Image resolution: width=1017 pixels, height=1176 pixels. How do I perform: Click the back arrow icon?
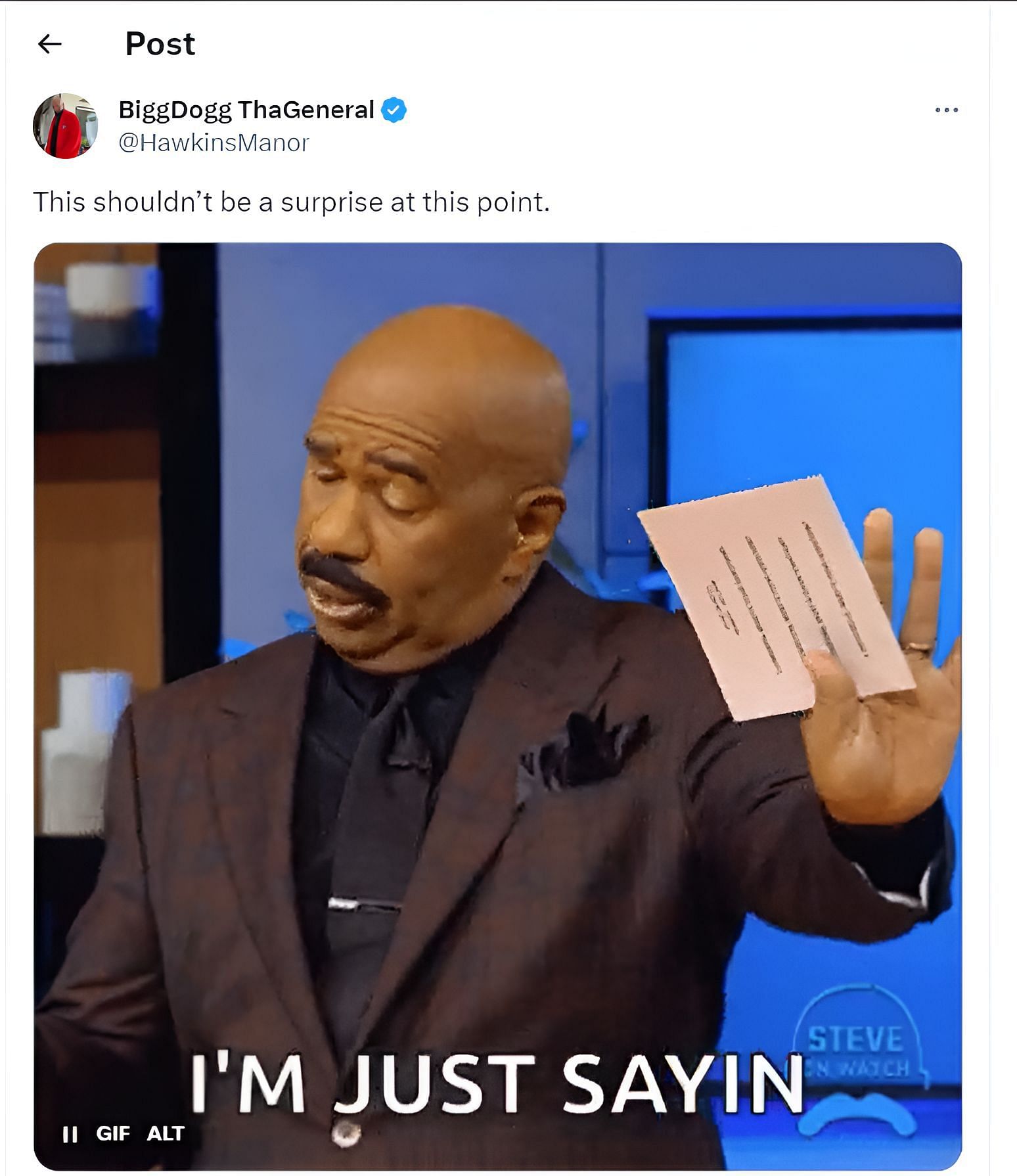coord(50,44)
